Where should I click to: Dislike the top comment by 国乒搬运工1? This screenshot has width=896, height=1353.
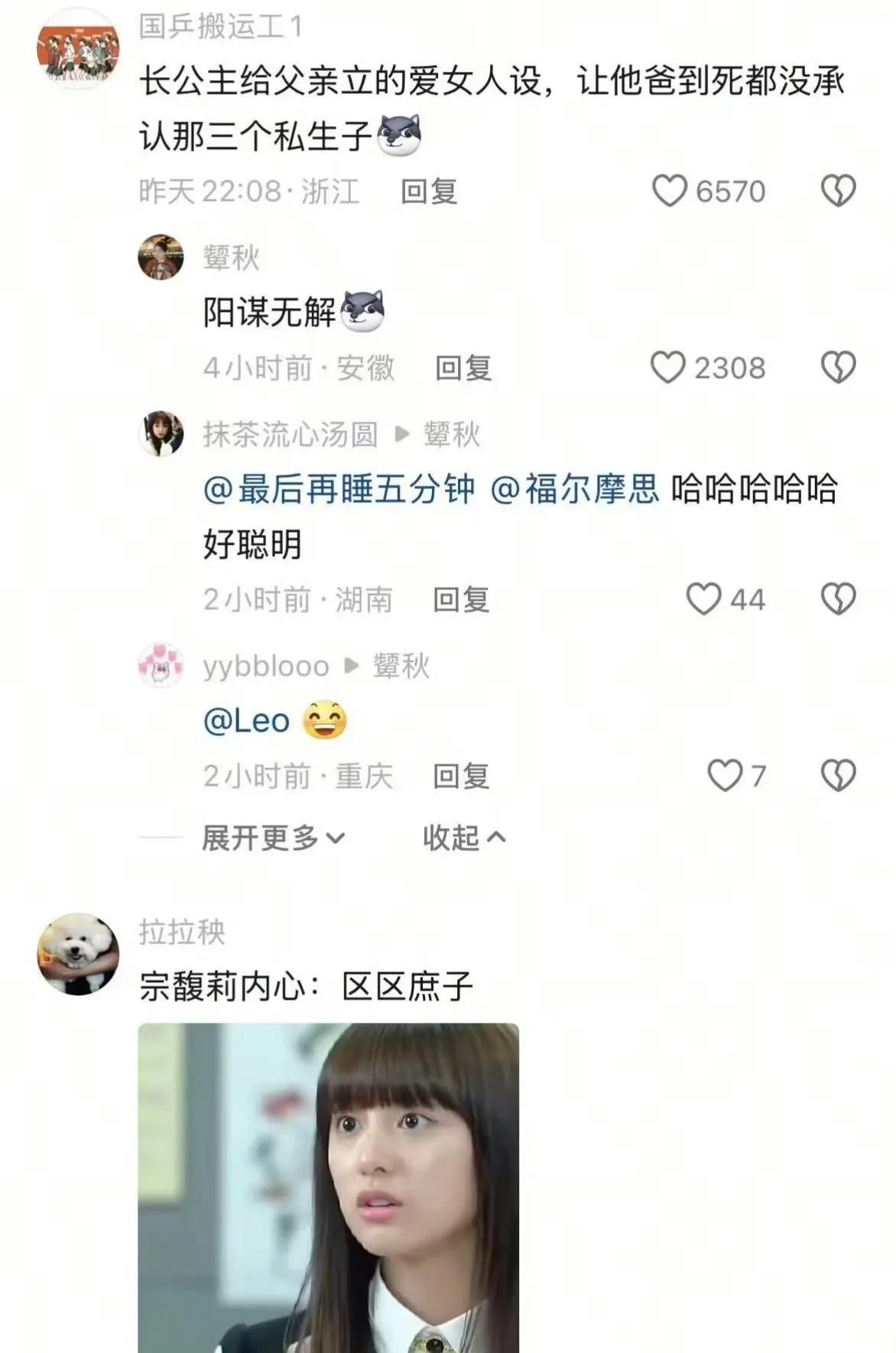(x=838, y=191)
